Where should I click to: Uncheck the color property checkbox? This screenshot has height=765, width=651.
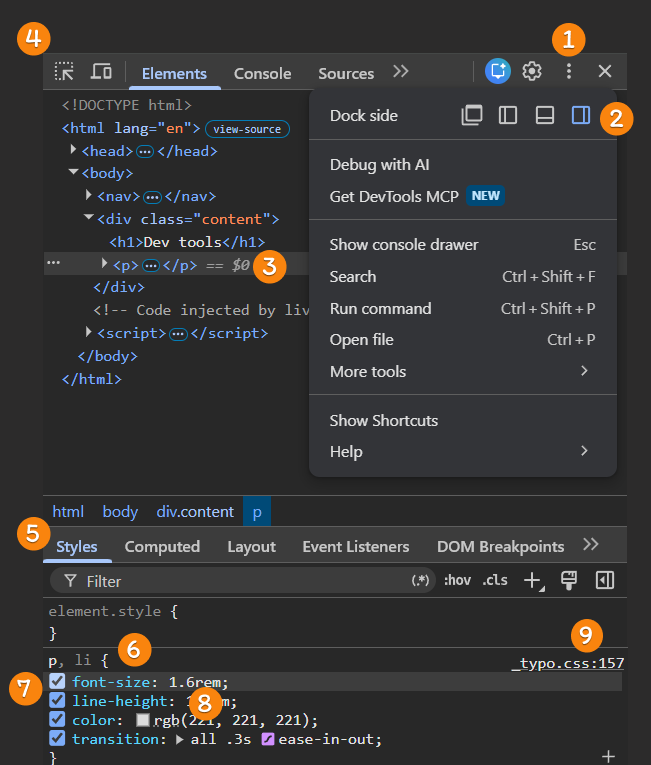[x=57, y=719]
